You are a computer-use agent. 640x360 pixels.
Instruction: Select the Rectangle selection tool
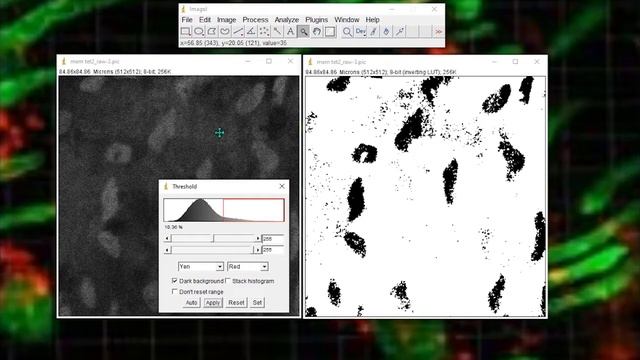pos(186,31)
